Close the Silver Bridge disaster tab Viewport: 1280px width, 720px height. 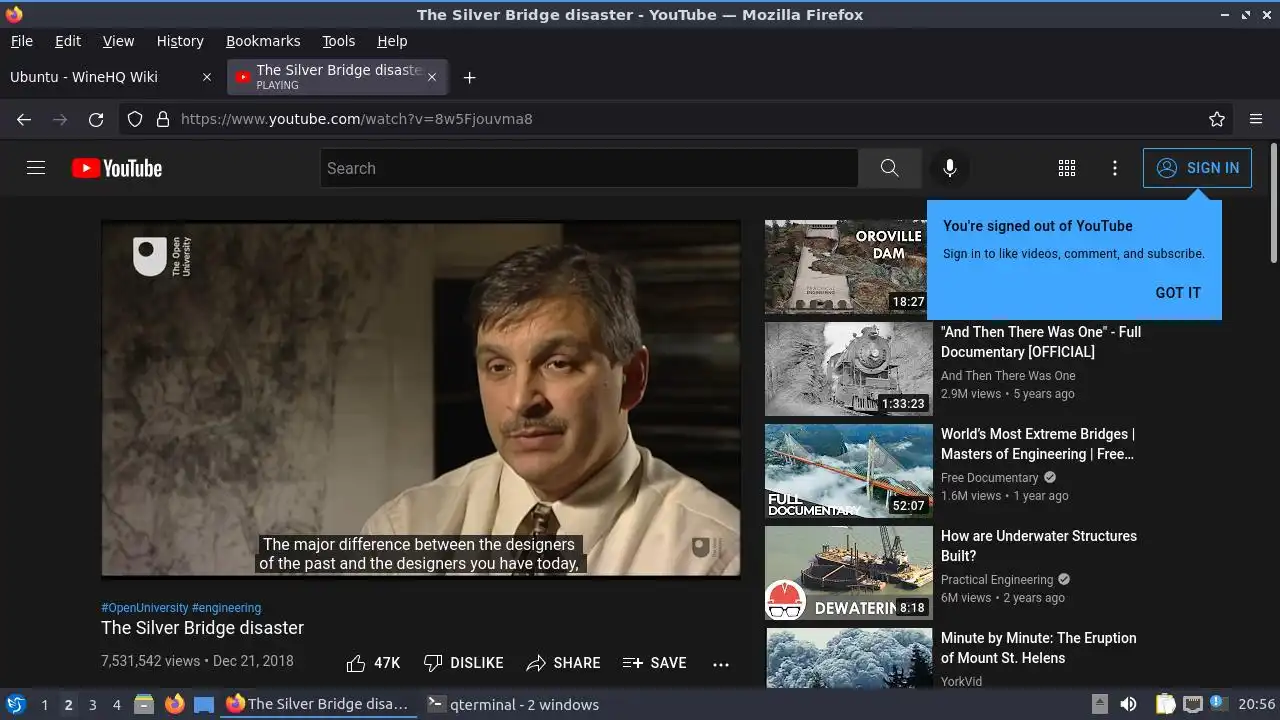(432, 77)
